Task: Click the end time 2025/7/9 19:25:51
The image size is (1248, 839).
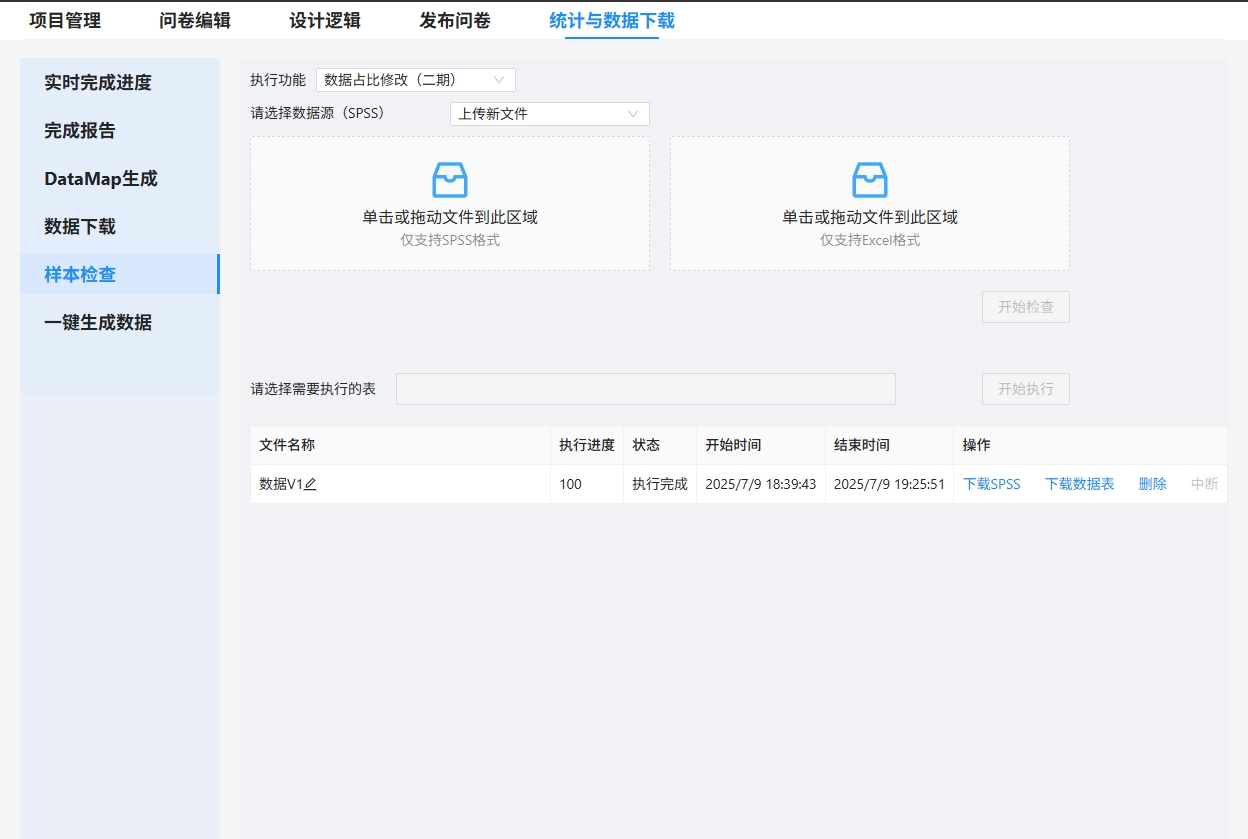Action: [x=889, y=484]
